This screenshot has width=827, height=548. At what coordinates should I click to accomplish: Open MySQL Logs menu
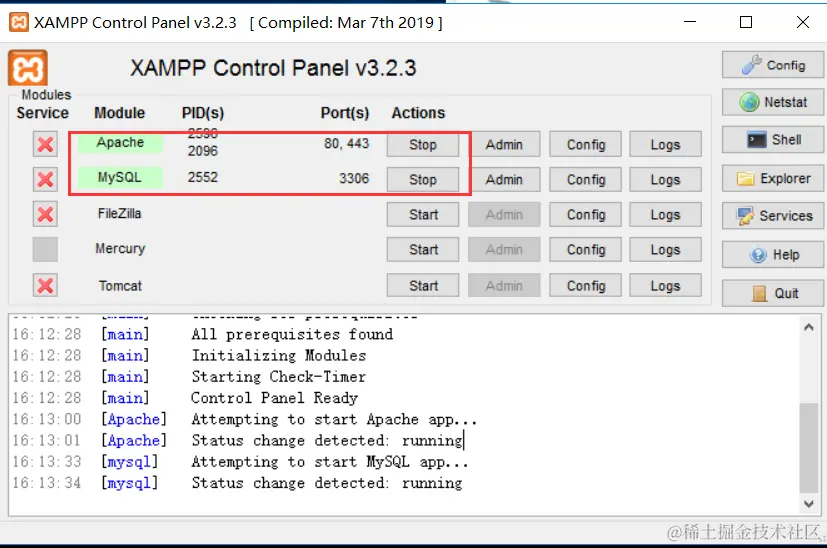666,180
